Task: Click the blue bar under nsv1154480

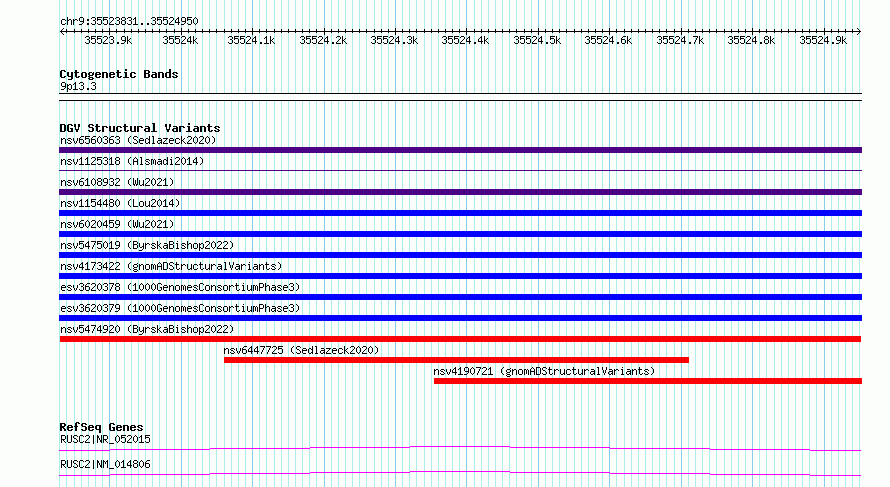Action: click(460, 213)
